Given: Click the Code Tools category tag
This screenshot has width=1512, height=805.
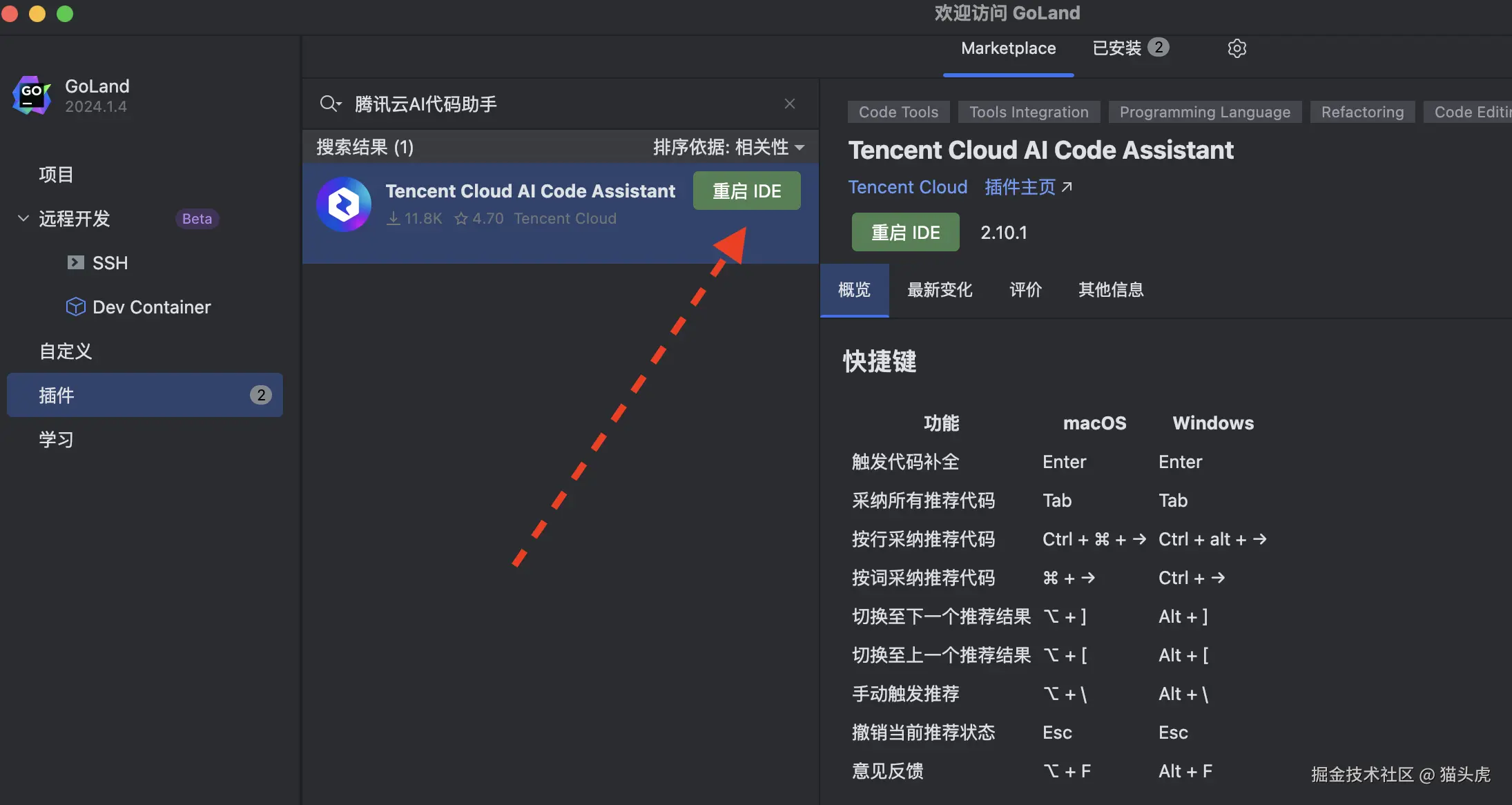Looking at the screenshot, I should pyautogui.click(x=898, y=112).
